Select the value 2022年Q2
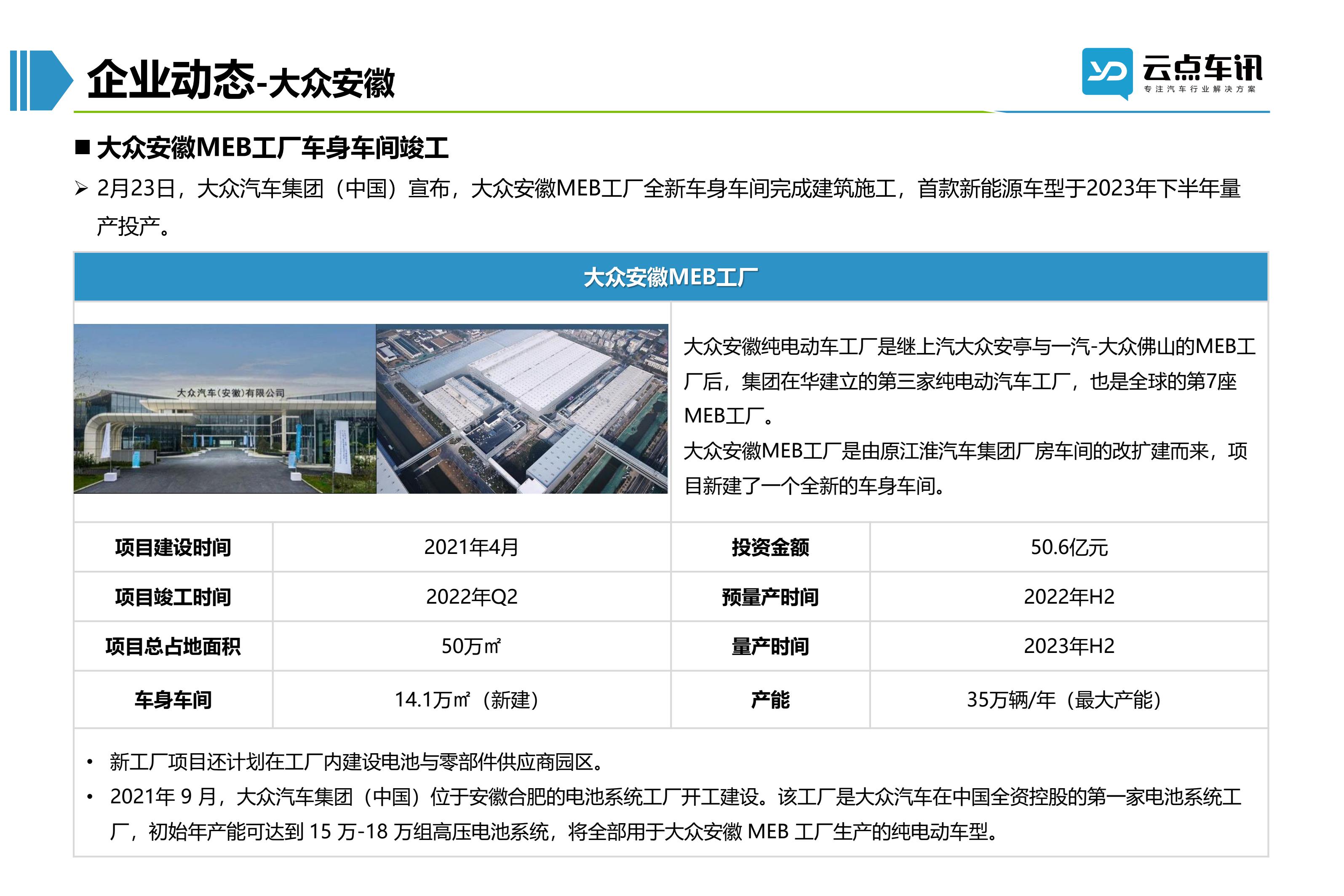This screenshot has width=1344, height=896. tap(471, 597)
